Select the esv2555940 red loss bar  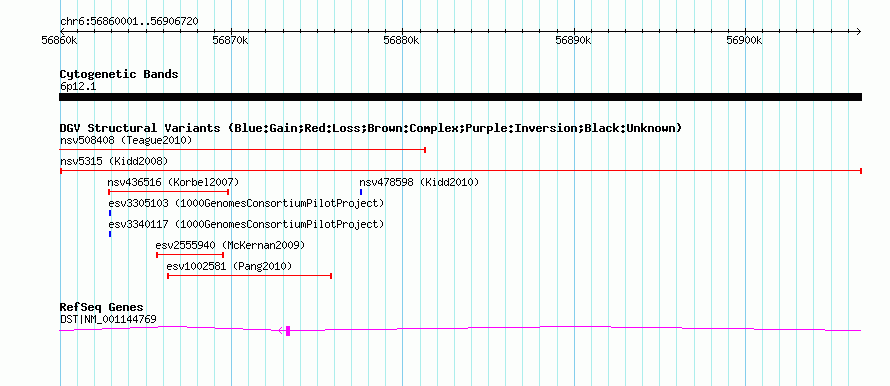tap(190, 255)
